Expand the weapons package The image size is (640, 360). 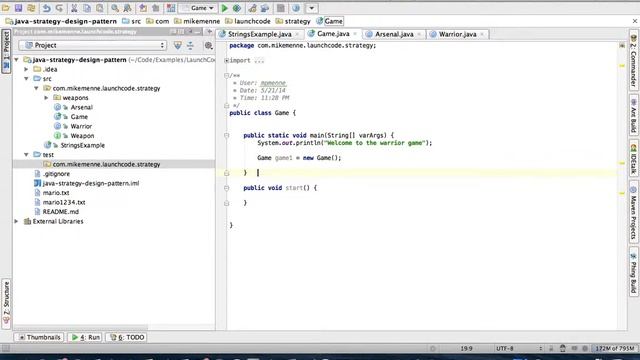tap(46, 98)
